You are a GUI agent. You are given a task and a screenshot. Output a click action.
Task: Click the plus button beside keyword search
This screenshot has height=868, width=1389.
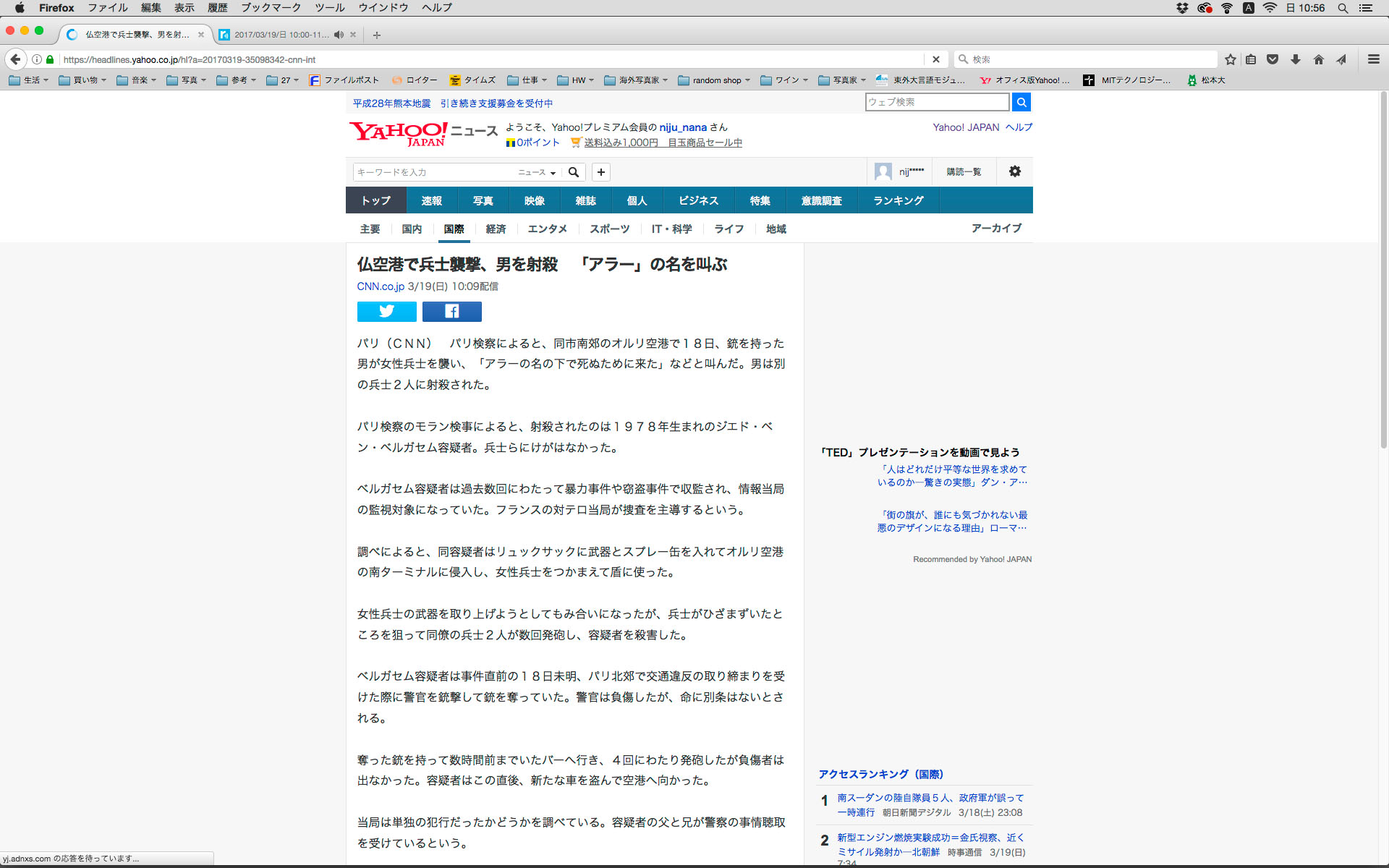pos(600,172)
